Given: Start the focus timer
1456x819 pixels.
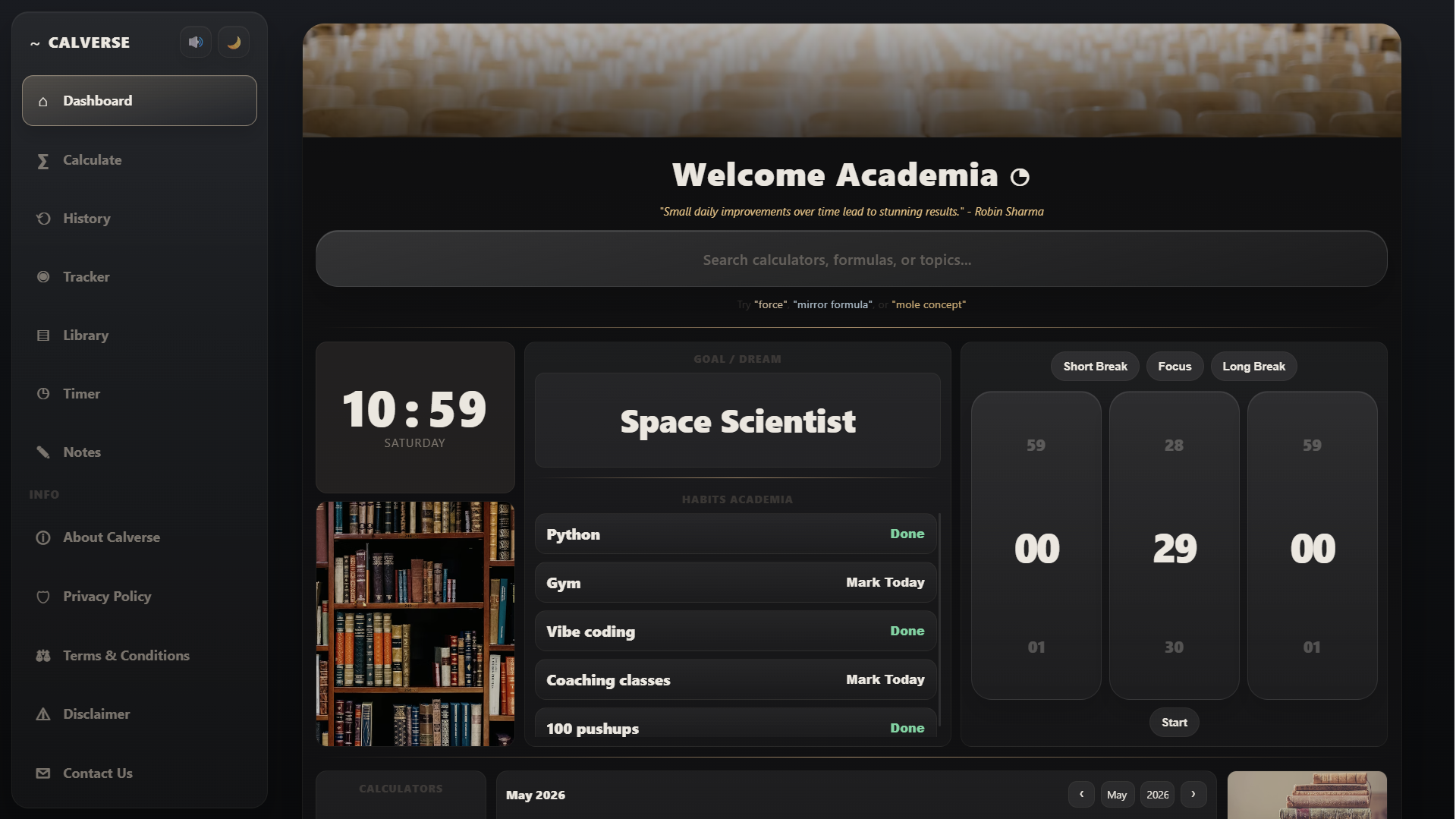Looking at the screenshot, I should point(1174,723).
